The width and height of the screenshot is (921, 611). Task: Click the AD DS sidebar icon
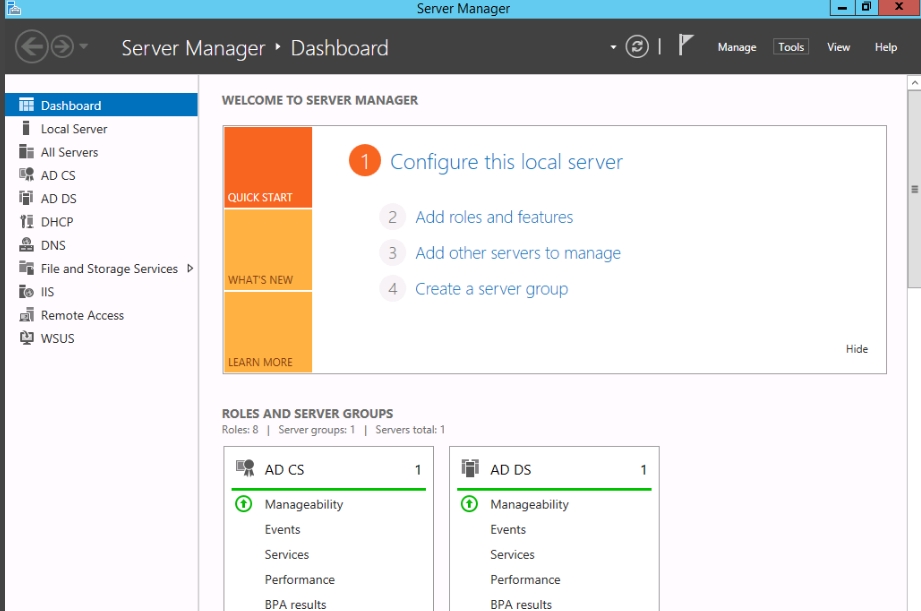26,198
